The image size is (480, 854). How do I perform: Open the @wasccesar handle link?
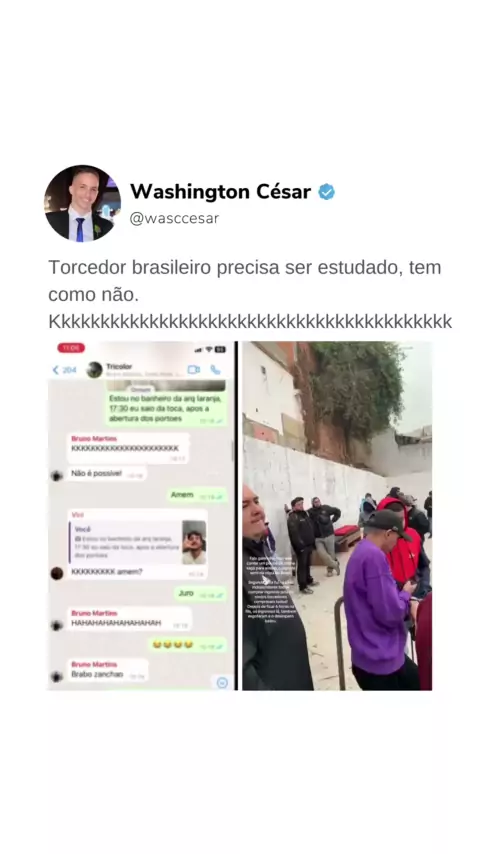pyautogui.click(x=174, y=218)
